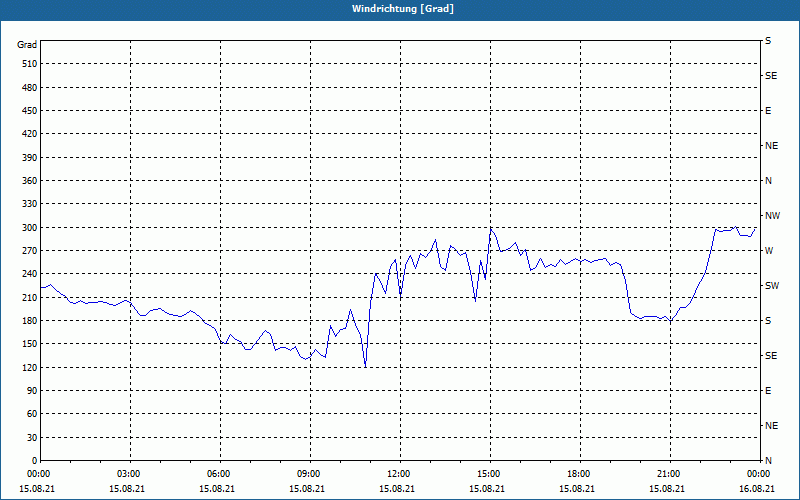Select the "270" y-axis value

[30, 251]
